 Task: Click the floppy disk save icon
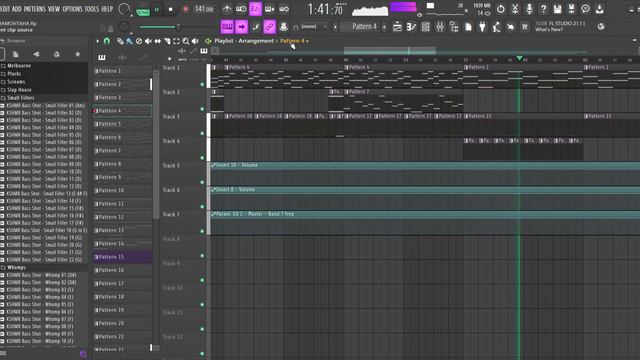(x=557, y=9)
